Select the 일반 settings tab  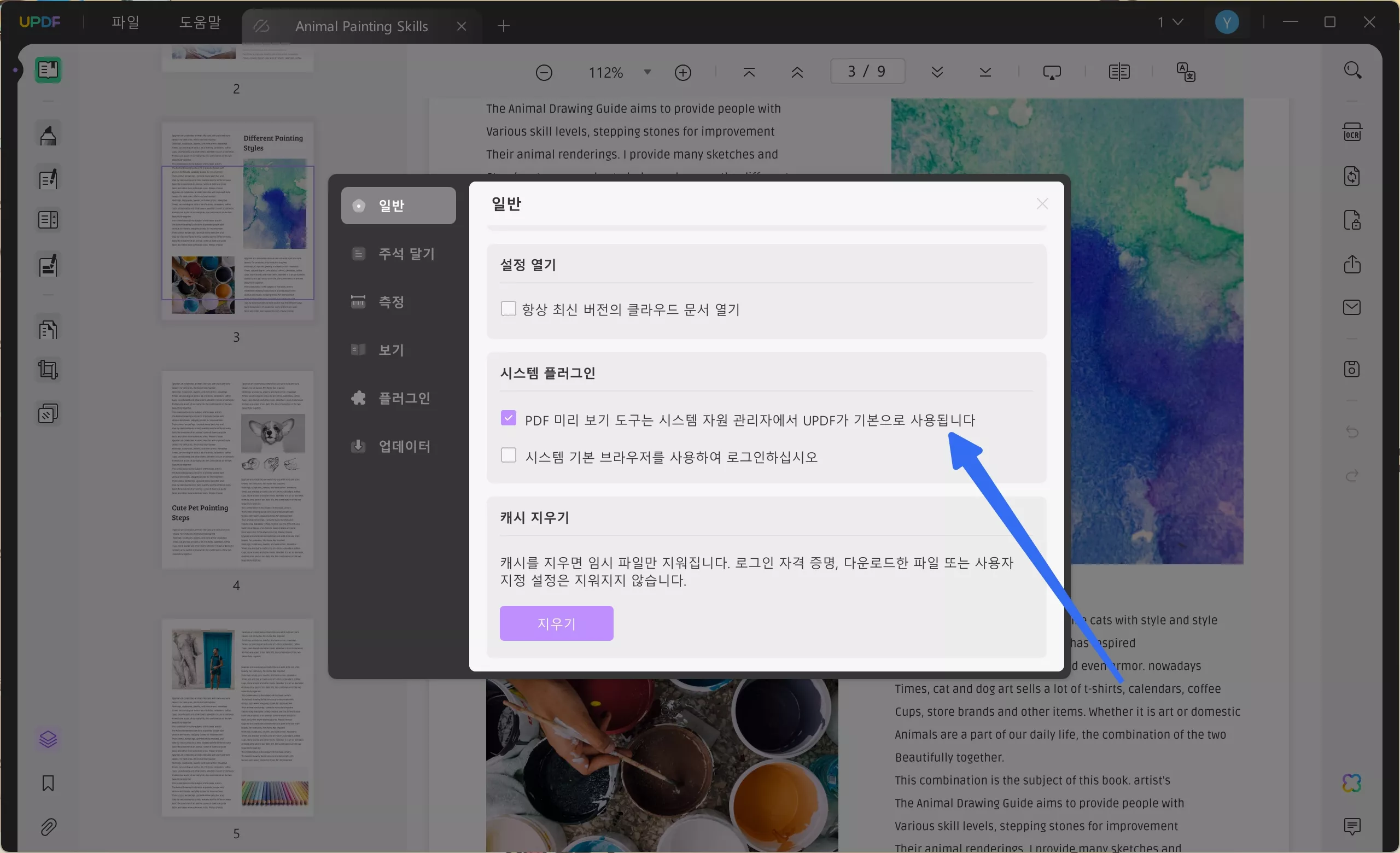(x=398, y=206)
